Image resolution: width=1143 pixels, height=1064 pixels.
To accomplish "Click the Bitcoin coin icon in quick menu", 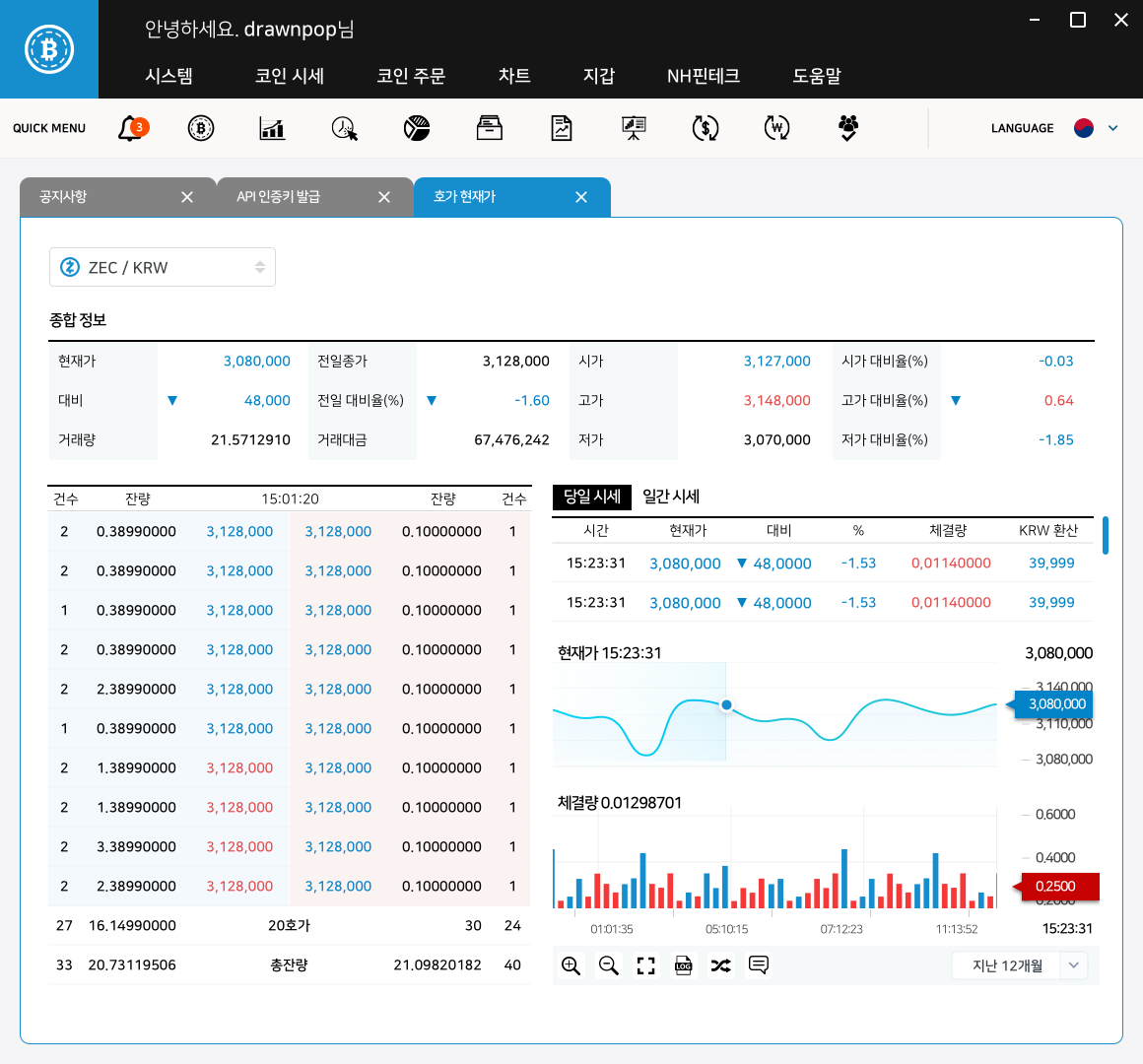I will (201, 128).
